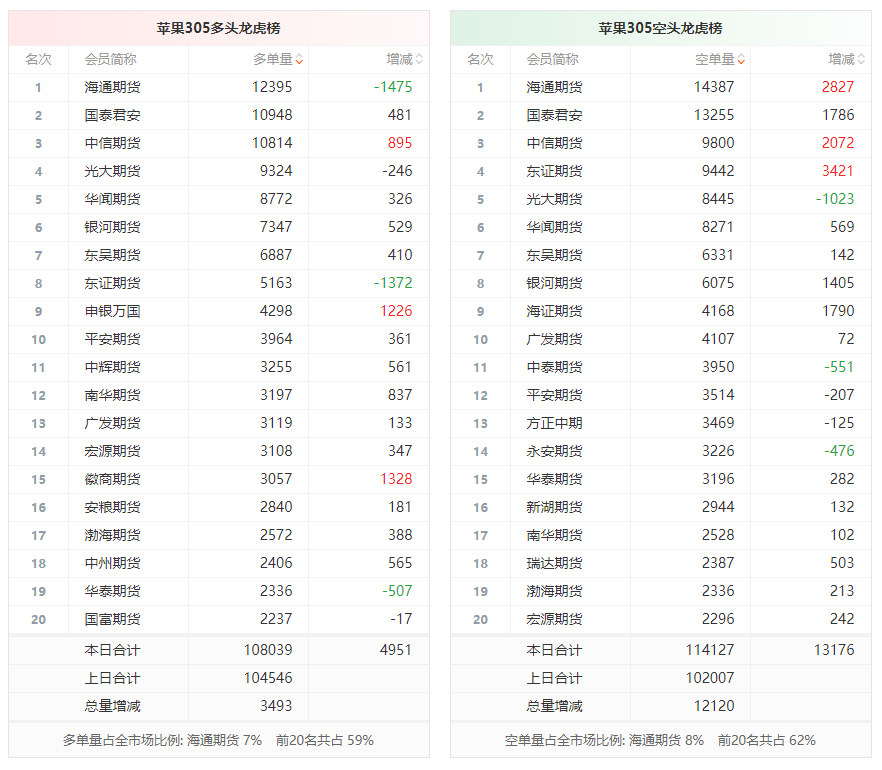Image resolution: width=882 pixels, height=770 pixels.
Task: Click 中辉期货 member name
Action: [x=112, y=367]
